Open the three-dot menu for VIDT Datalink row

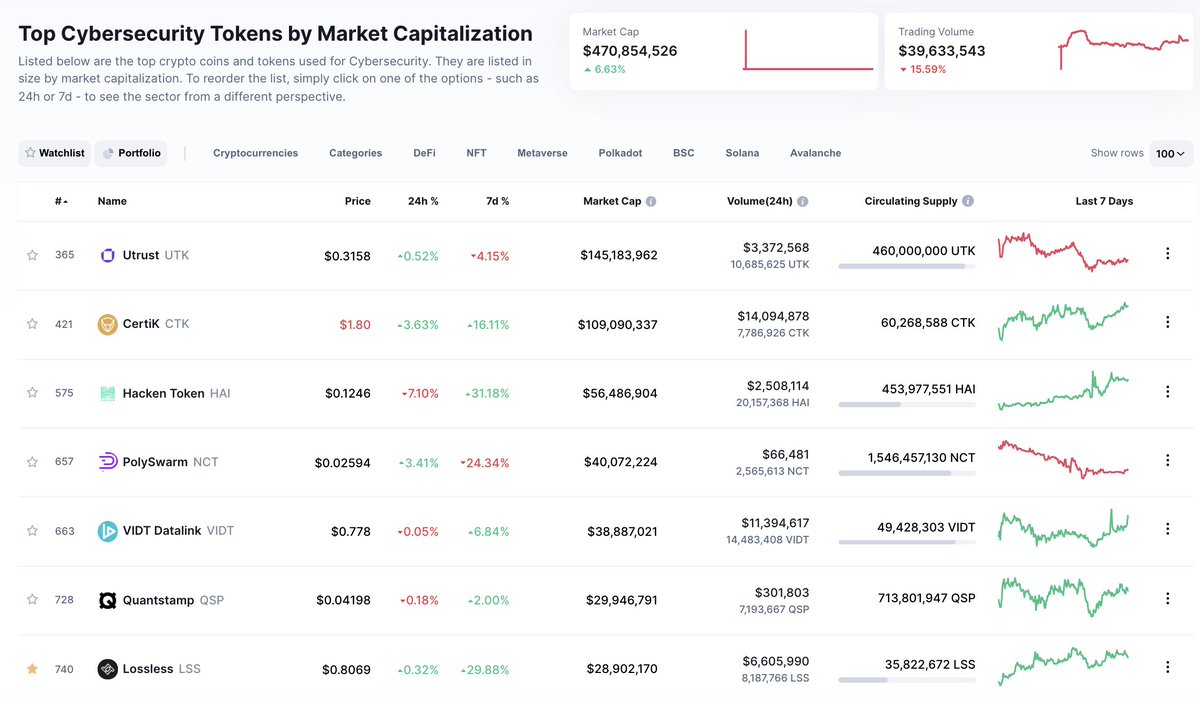[1167, 529]
